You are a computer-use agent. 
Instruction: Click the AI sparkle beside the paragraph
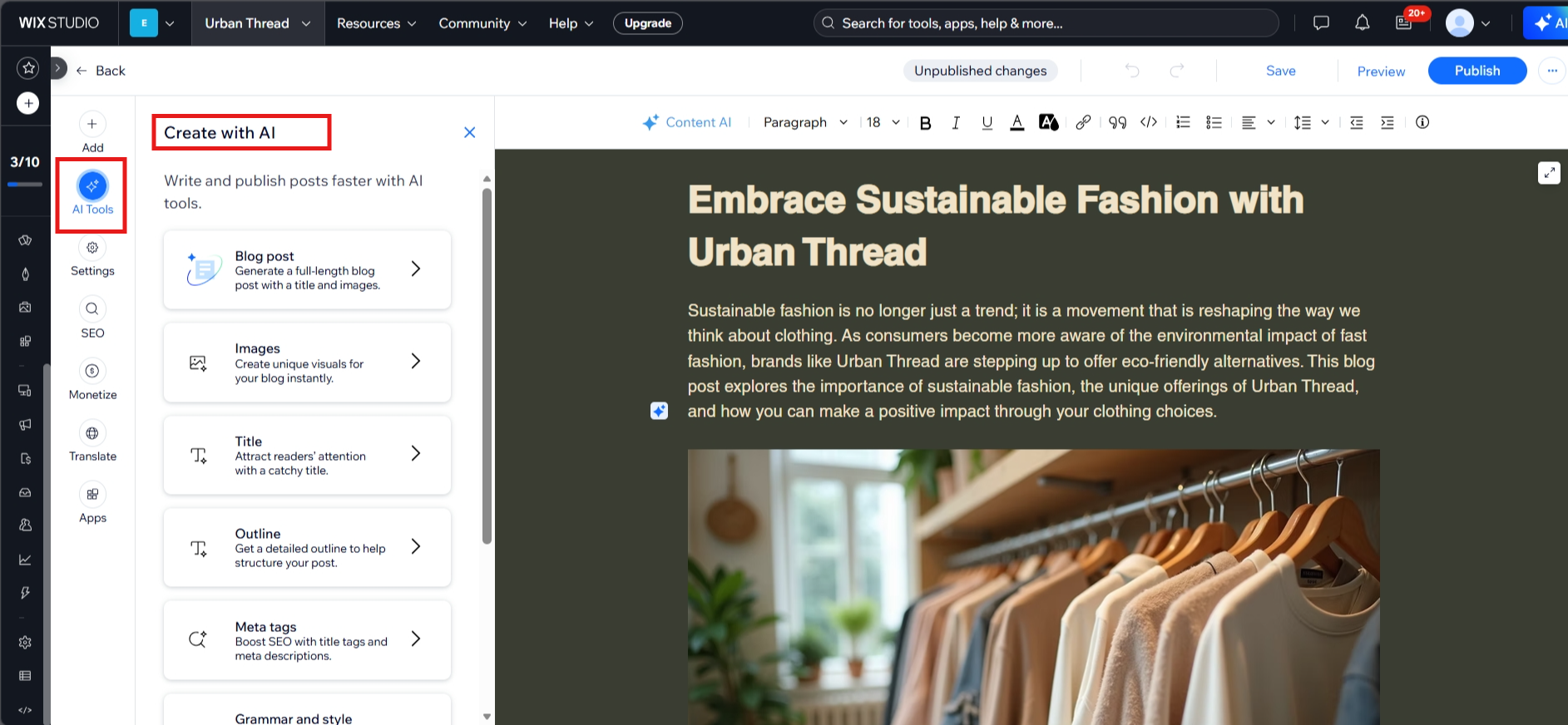point(659,411)
